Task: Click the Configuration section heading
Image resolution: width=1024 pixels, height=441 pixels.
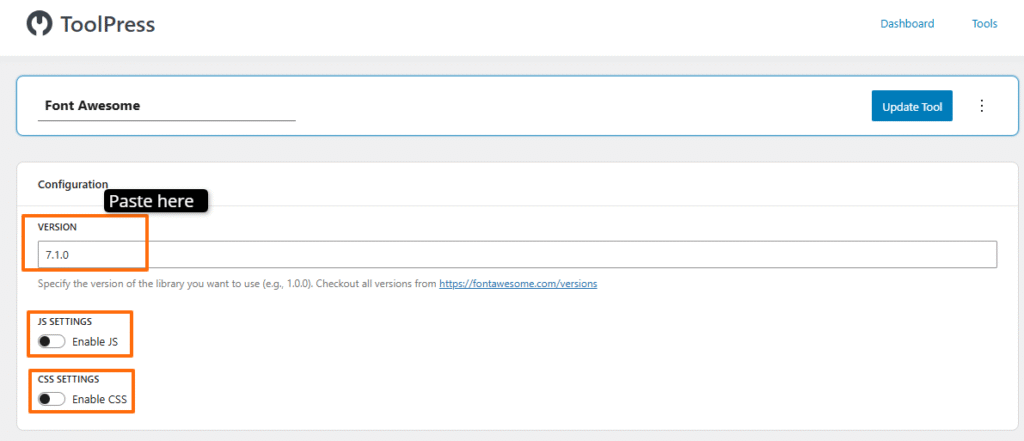Action: point(72,184)
